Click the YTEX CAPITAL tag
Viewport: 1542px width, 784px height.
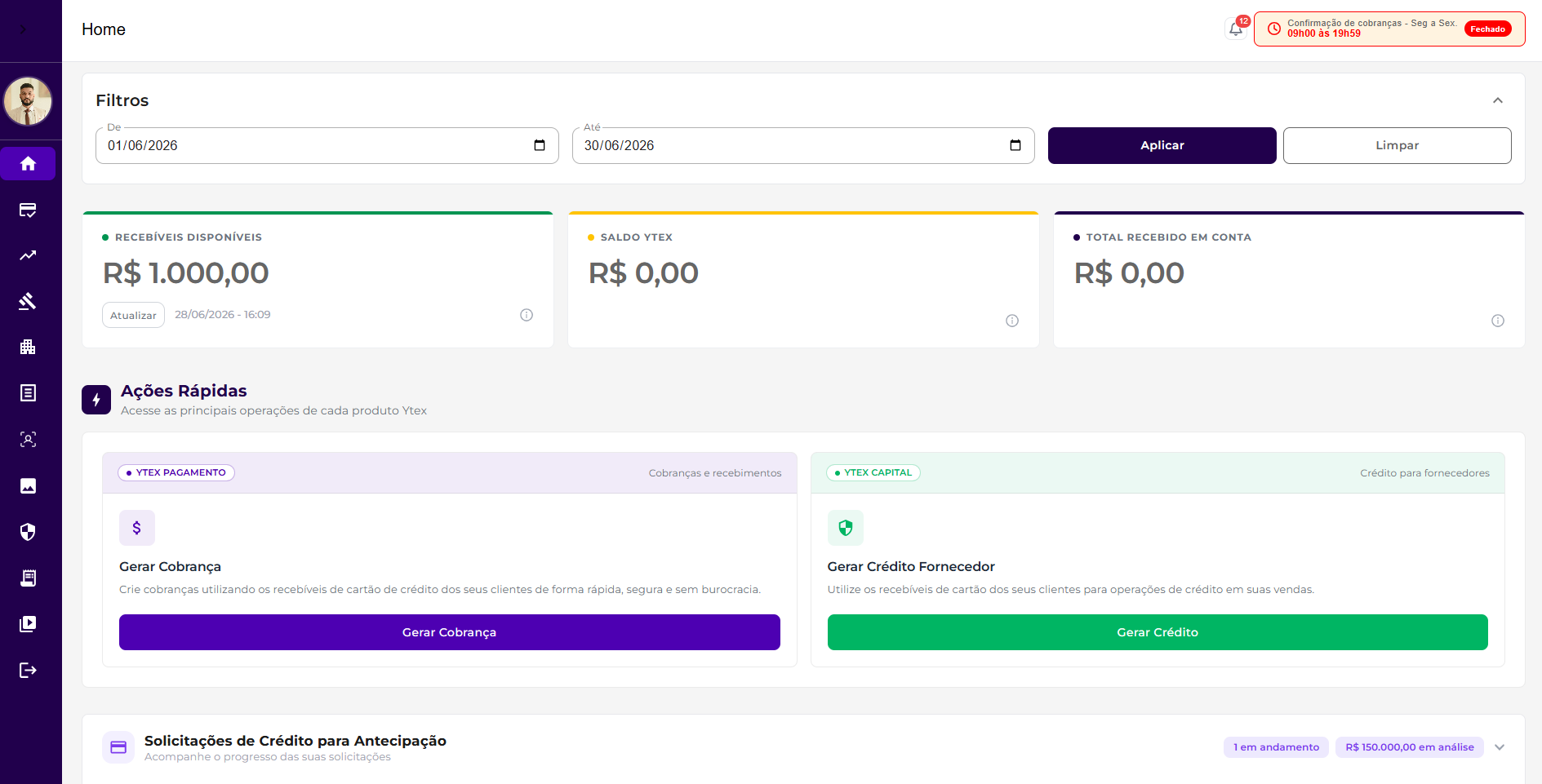coord(873,473)
